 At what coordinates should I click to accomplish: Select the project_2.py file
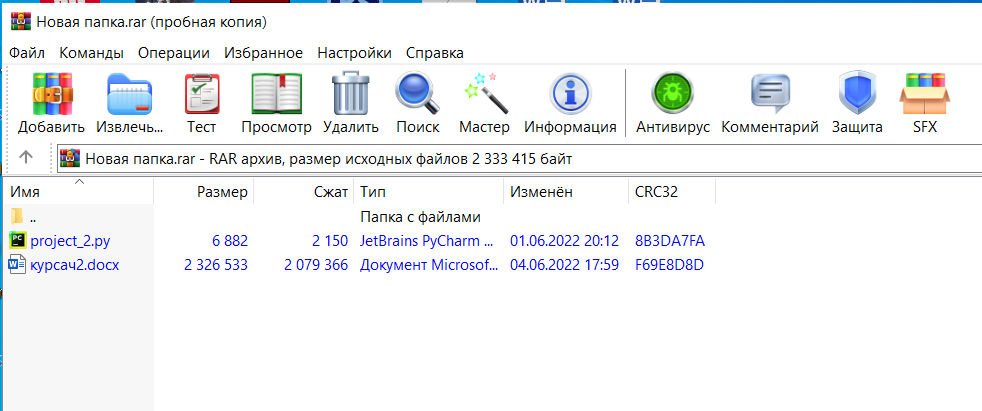(72, 240)
